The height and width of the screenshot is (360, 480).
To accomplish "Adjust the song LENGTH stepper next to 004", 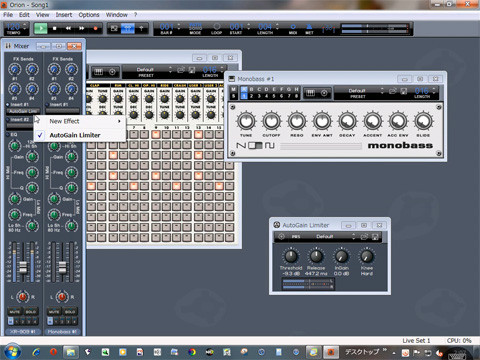I will tap(277, 27).
